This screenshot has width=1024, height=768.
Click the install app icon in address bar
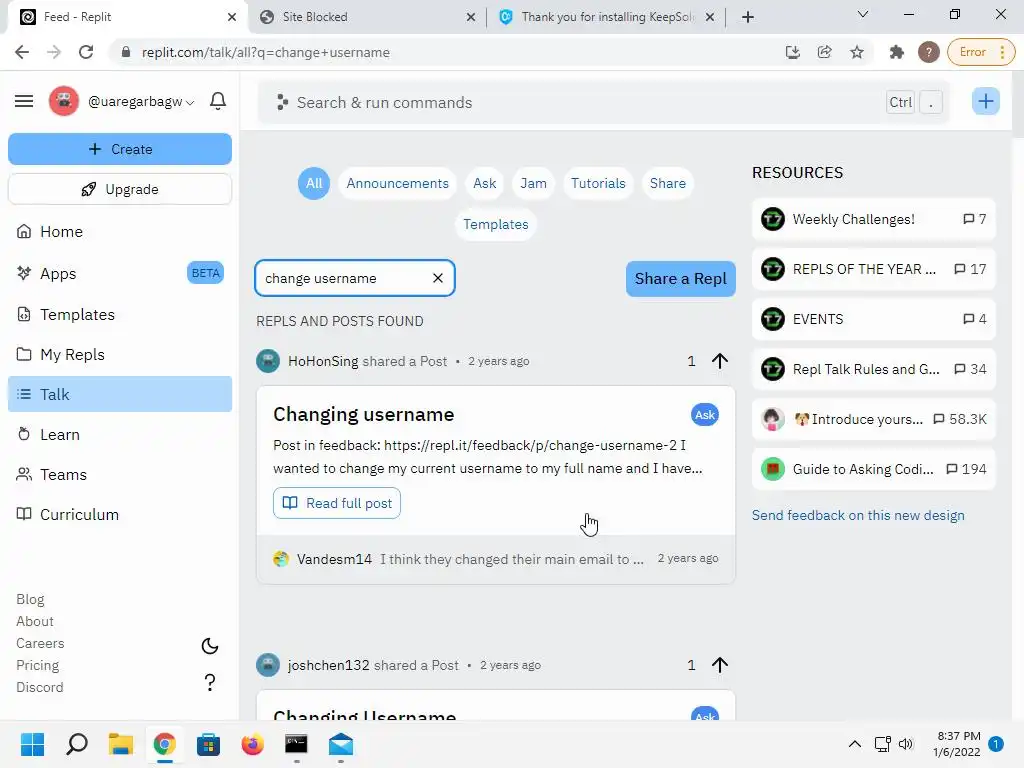tap(793, 52)
